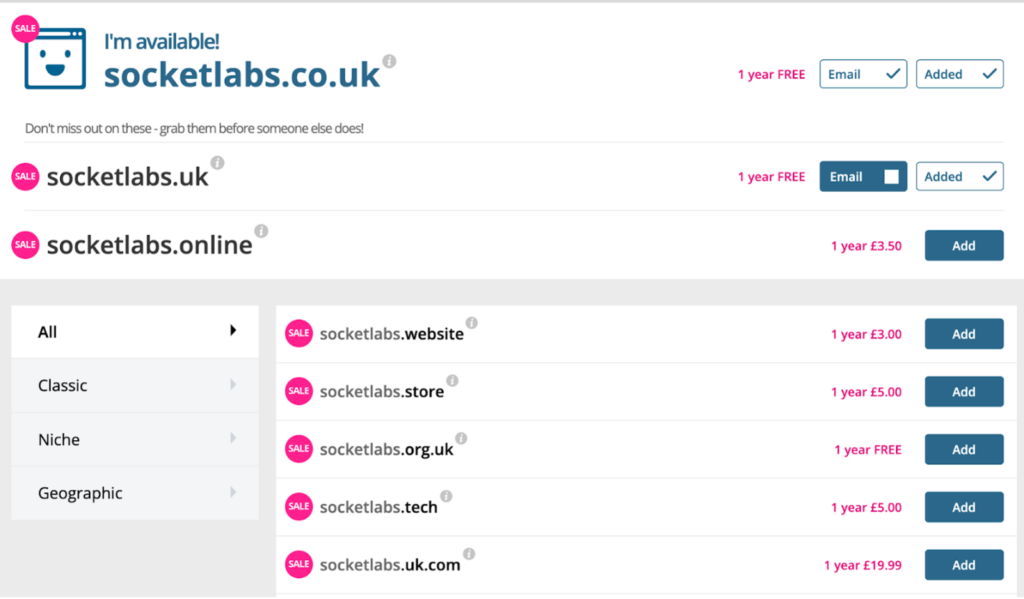
Task: Click info icon next to socketlabs.uk
Action: click(x=217, y=163)
